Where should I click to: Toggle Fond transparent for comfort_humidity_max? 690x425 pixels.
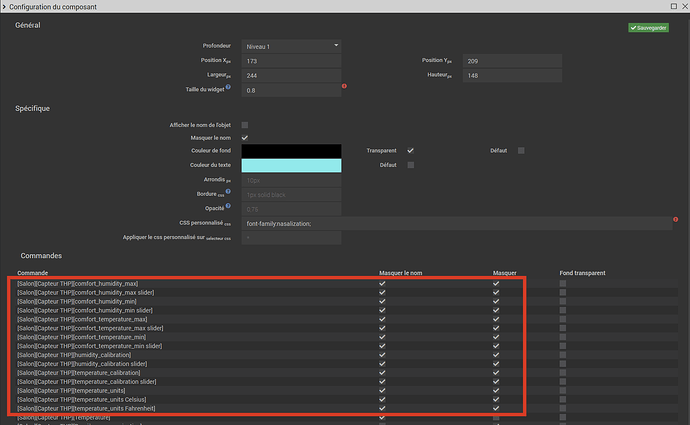click(x=563, y=283)
